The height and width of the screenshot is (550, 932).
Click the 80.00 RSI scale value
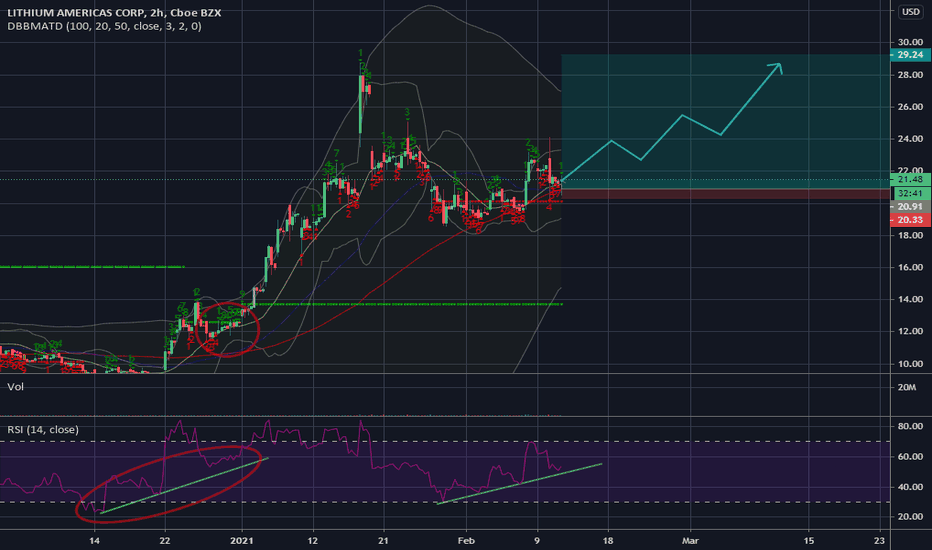(x=910, y=426)
